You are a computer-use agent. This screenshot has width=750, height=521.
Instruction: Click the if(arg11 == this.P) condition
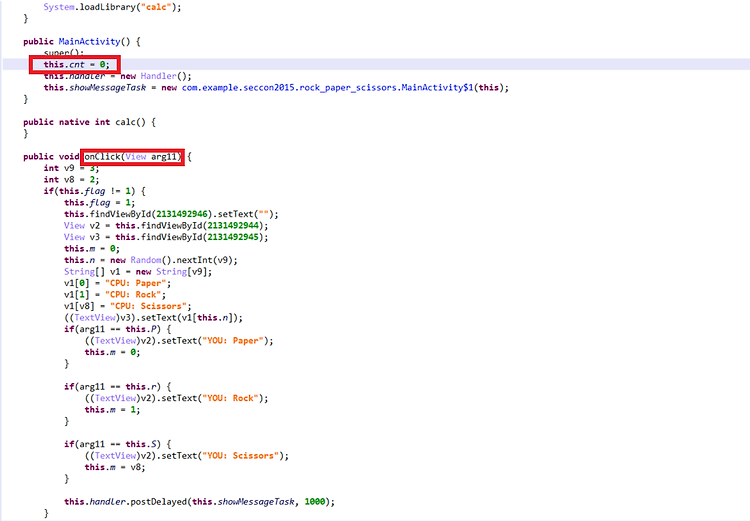(x=118, y=329)
